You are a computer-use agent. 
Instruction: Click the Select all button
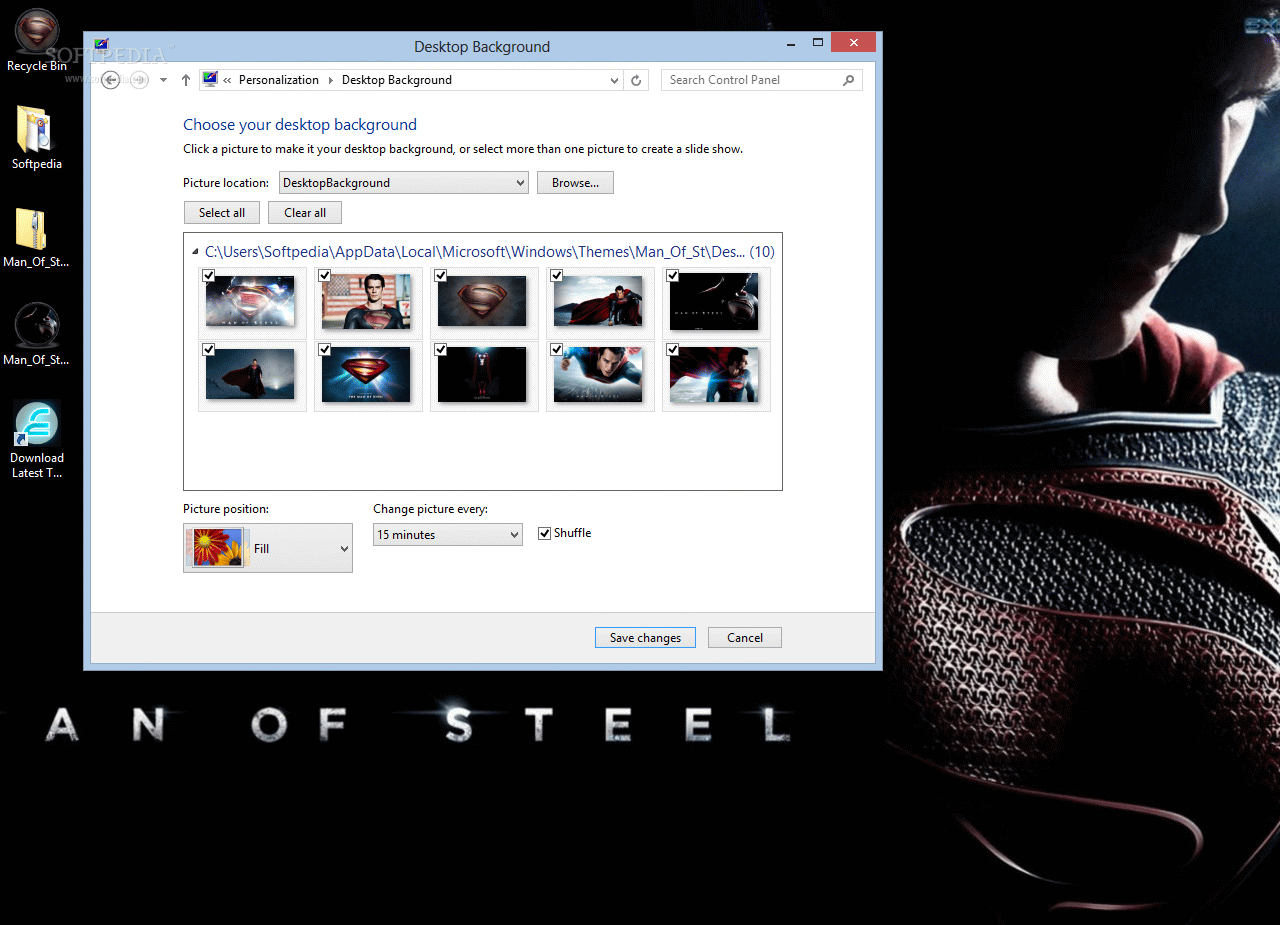point(222,213)
